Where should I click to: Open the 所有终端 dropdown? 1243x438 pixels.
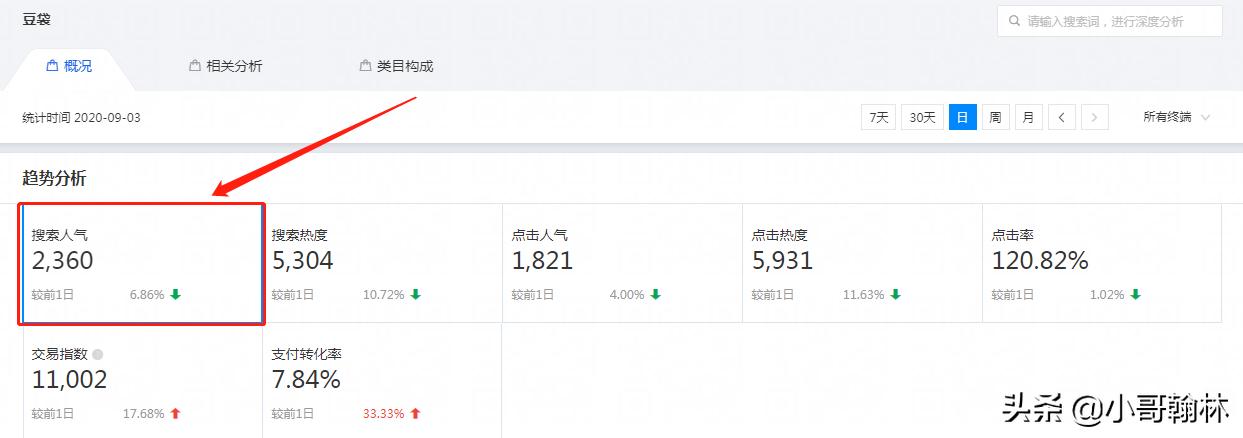1177,117
